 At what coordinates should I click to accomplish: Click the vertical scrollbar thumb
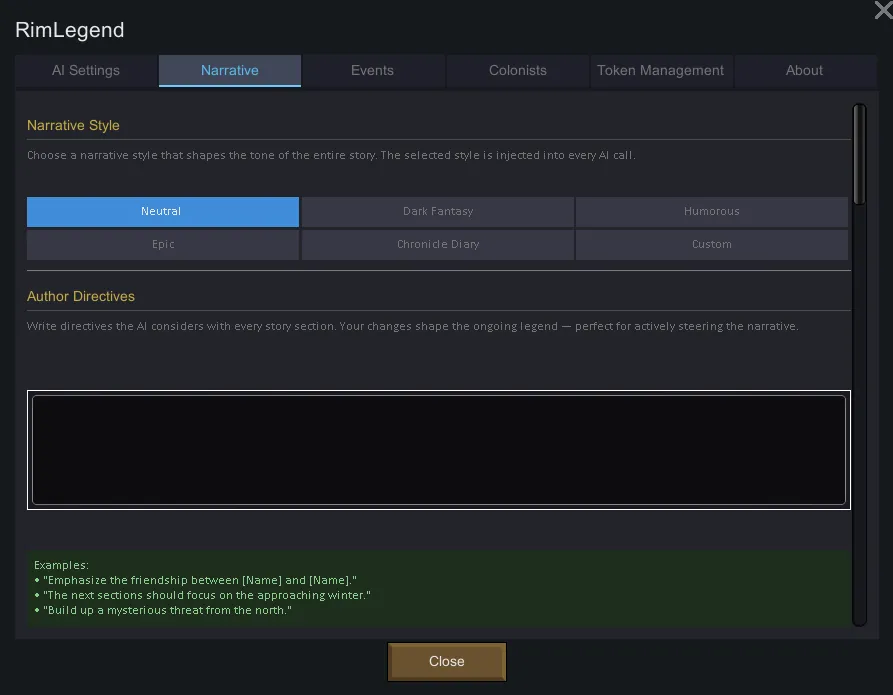tap(858, 155)
